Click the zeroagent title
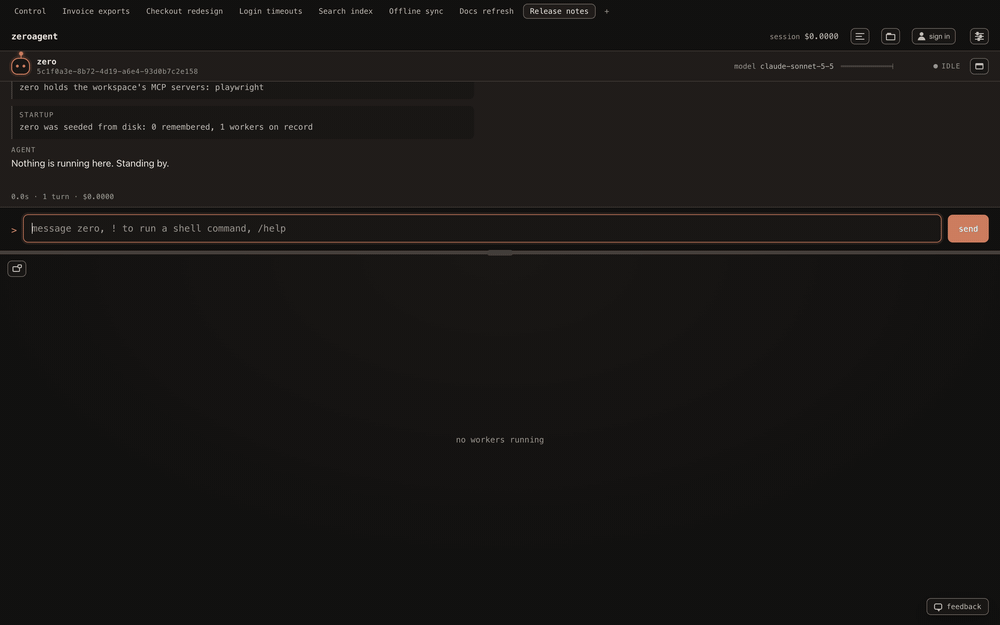 (x=34, y=36)
